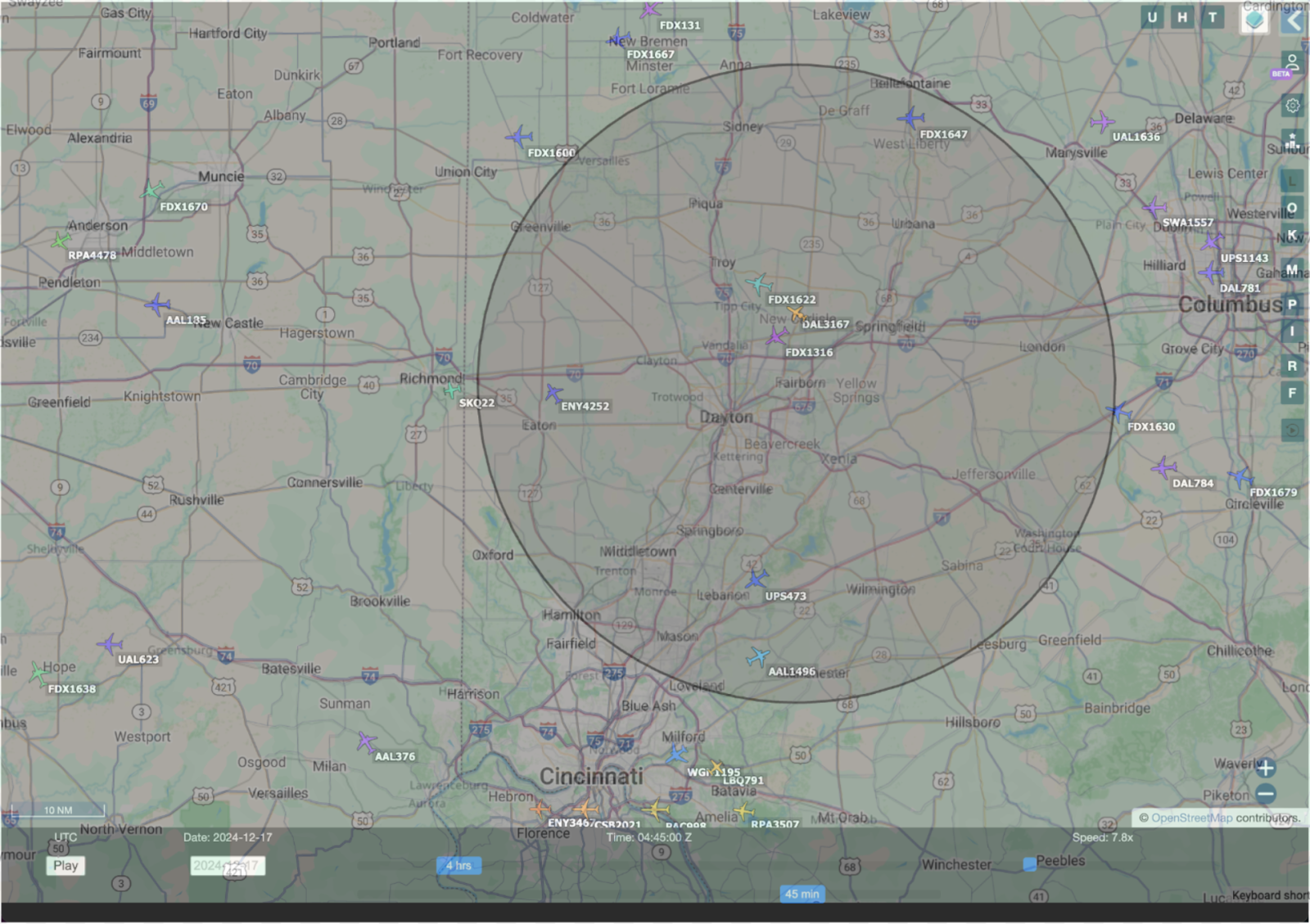Click the date field showing 2024-12-17
The width and height of the screenshot is (1310, 924).
[x=229, y=865]
